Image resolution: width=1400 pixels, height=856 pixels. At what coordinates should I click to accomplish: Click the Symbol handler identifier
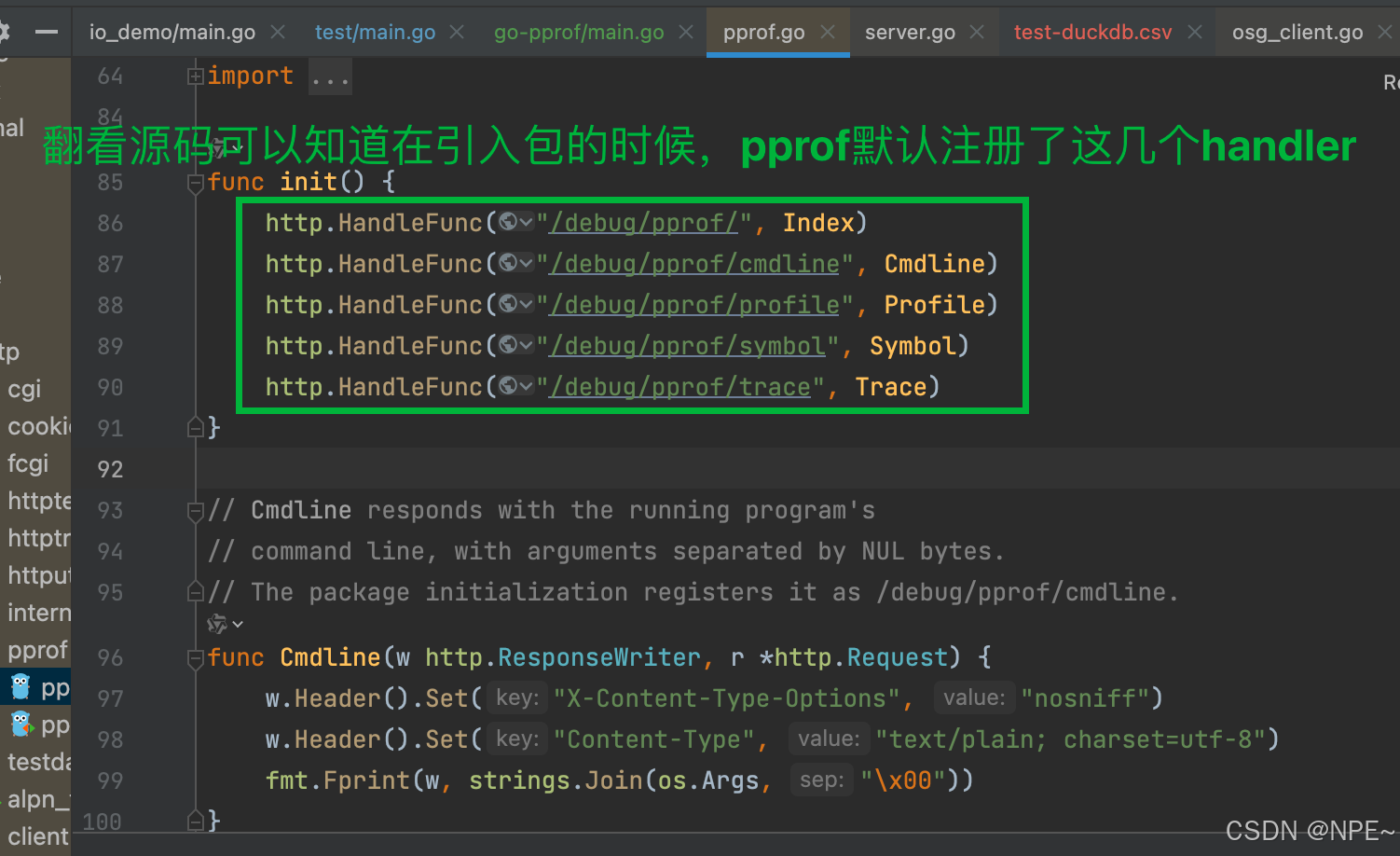tap(913, 346)
